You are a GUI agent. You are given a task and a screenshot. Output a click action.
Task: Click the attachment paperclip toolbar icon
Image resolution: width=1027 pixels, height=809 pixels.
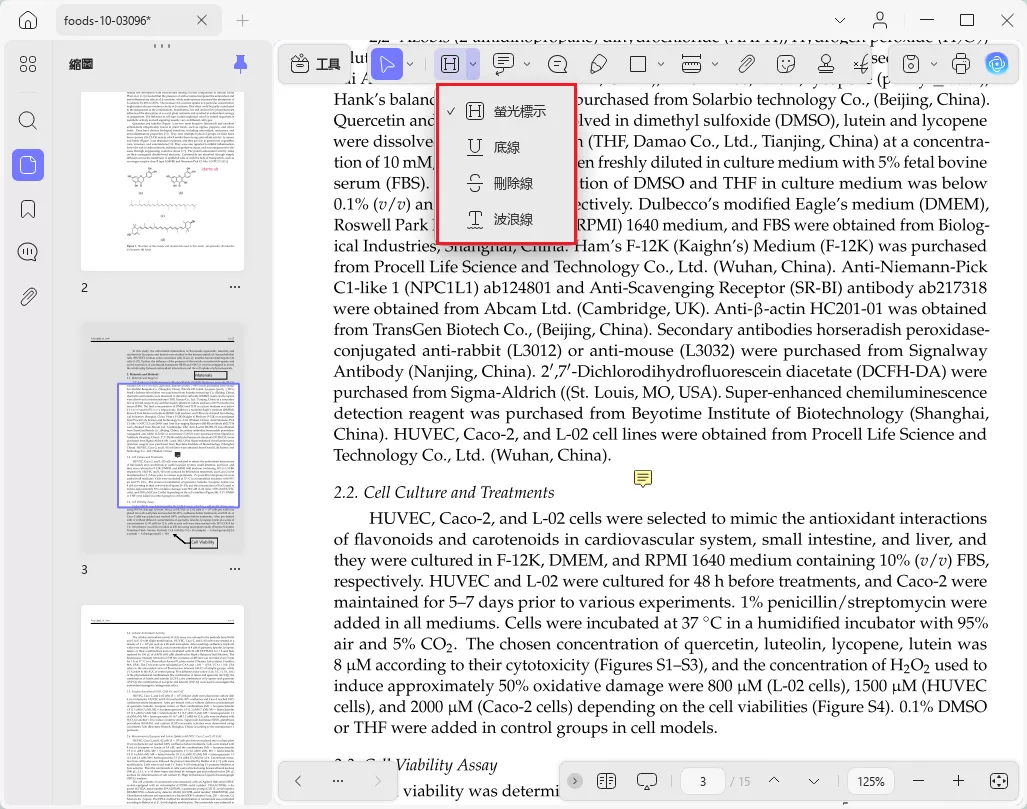(746, 64)
